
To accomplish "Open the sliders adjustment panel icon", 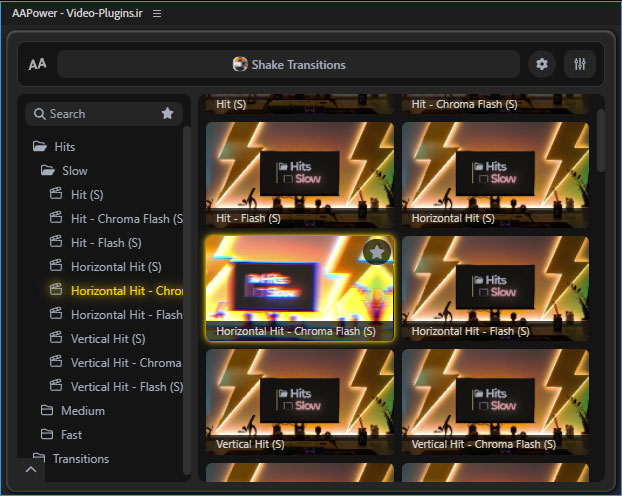I will point(580,65).
